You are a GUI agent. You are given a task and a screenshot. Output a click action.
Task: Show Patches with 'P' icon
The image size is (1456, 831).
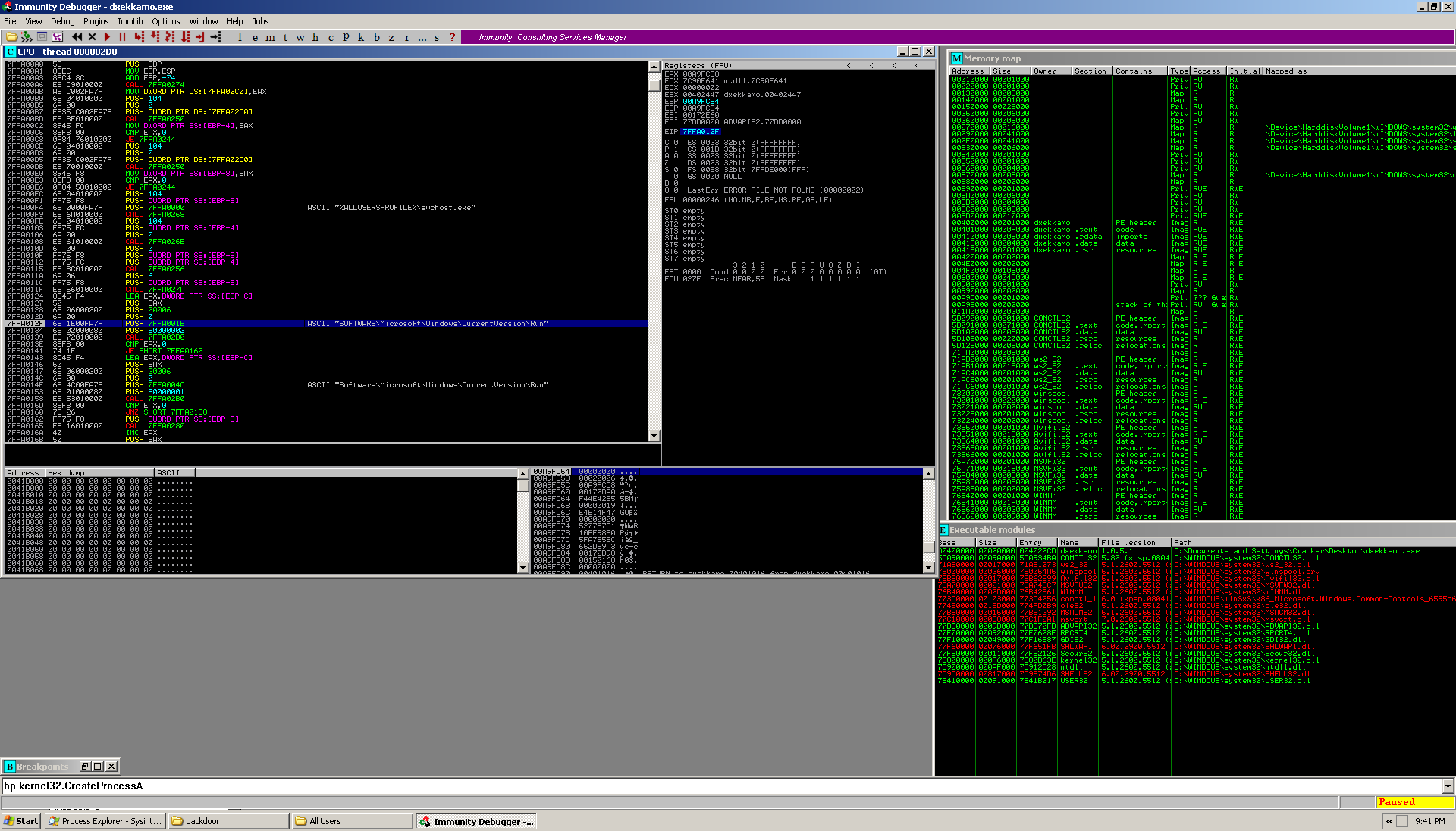(x=346, y=36)
